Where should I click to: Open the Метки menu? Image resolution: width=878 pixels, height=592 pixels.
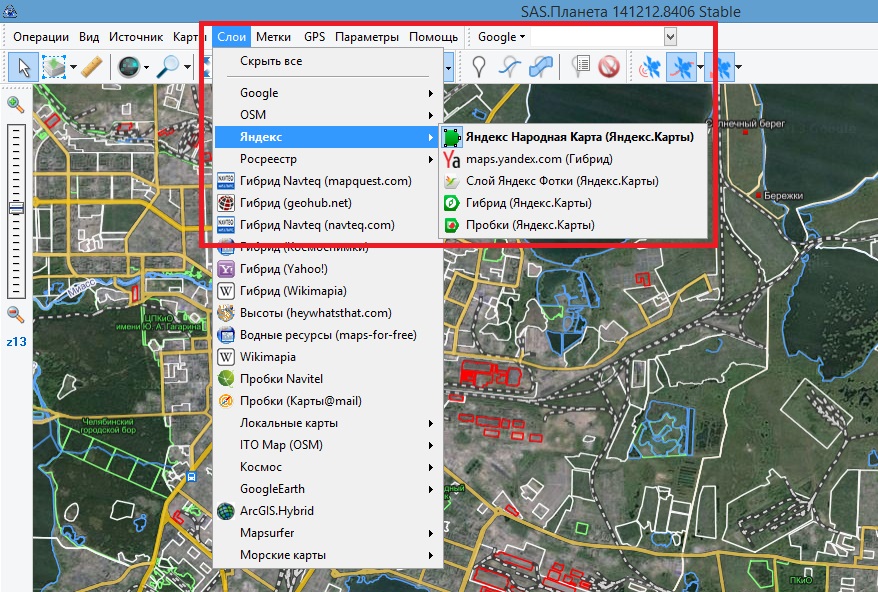point(273,37)
